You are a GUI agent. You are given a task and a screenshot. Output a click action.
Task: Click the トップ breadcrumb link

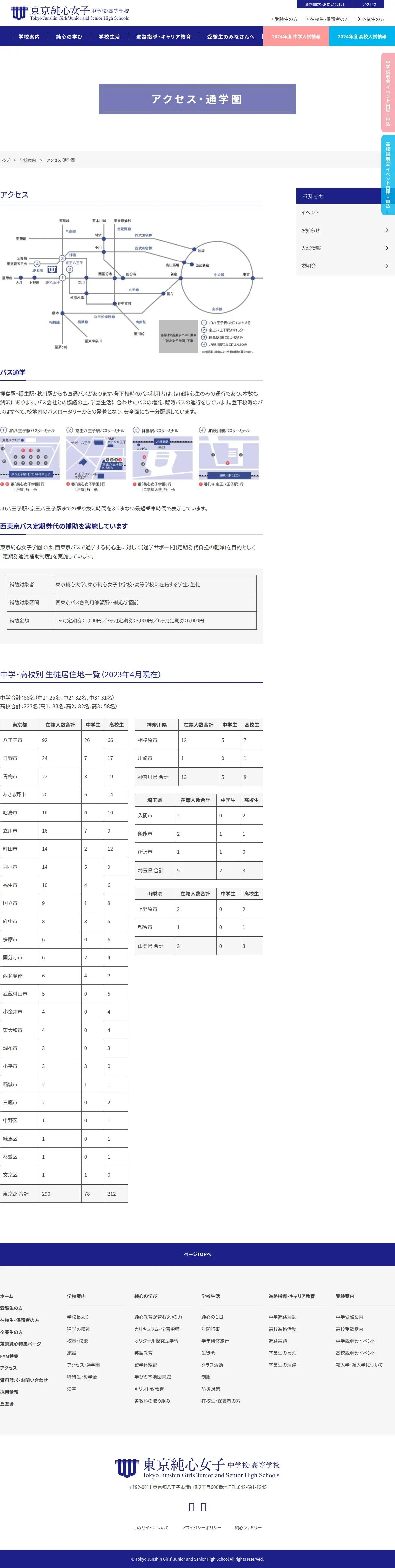[x=5, y=160]
